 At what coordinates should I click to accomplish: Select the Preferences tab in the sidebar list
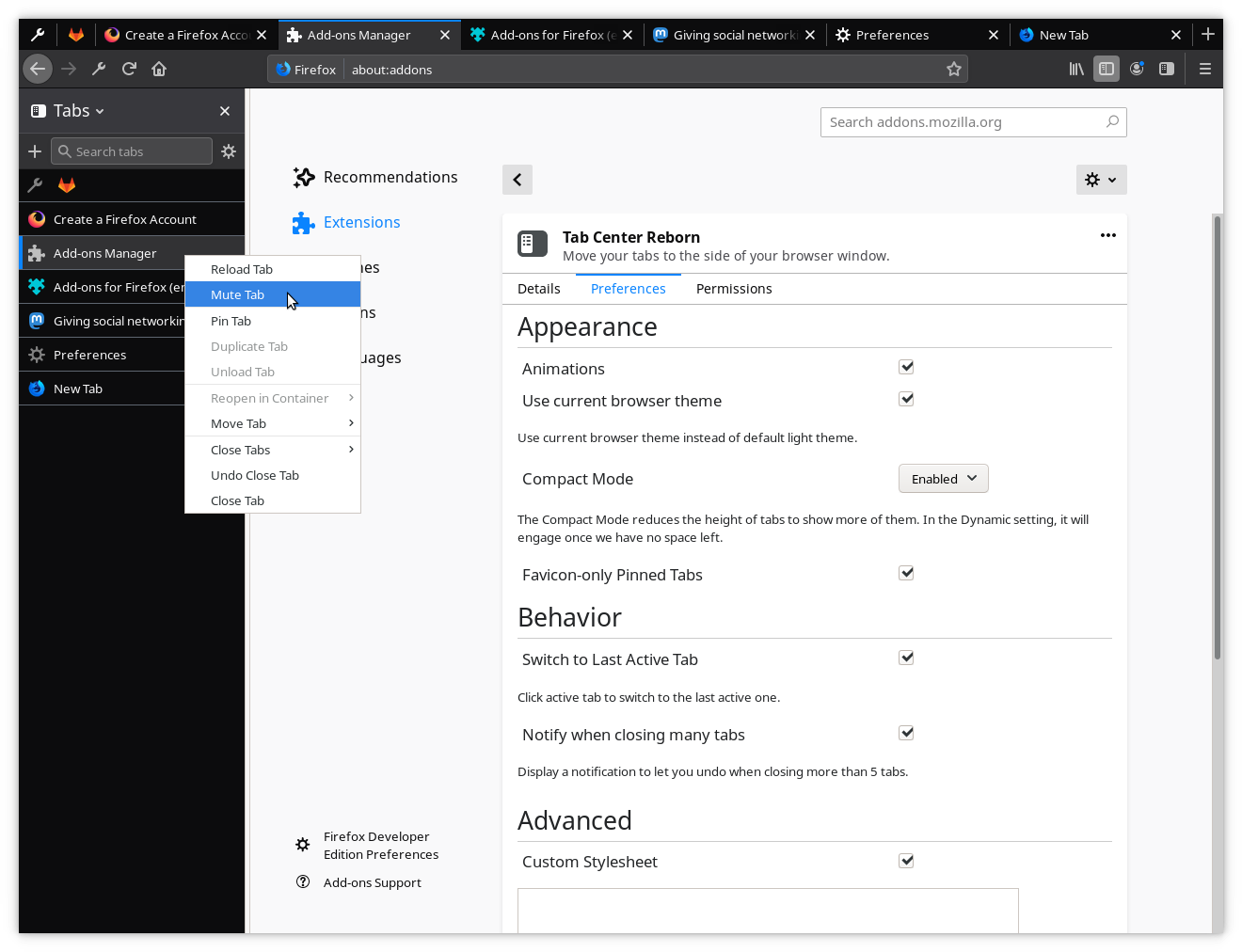(102, 355)
